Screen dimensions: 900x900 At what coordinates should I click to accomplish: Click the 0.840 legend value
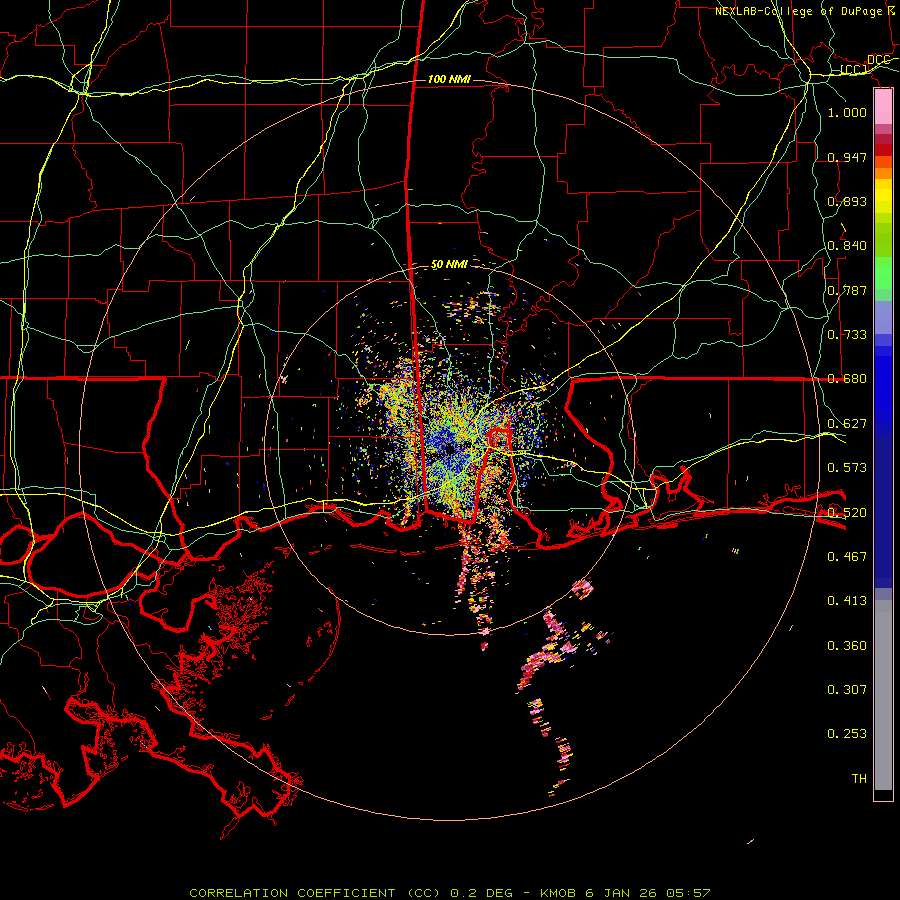click(x=847, y=246)
